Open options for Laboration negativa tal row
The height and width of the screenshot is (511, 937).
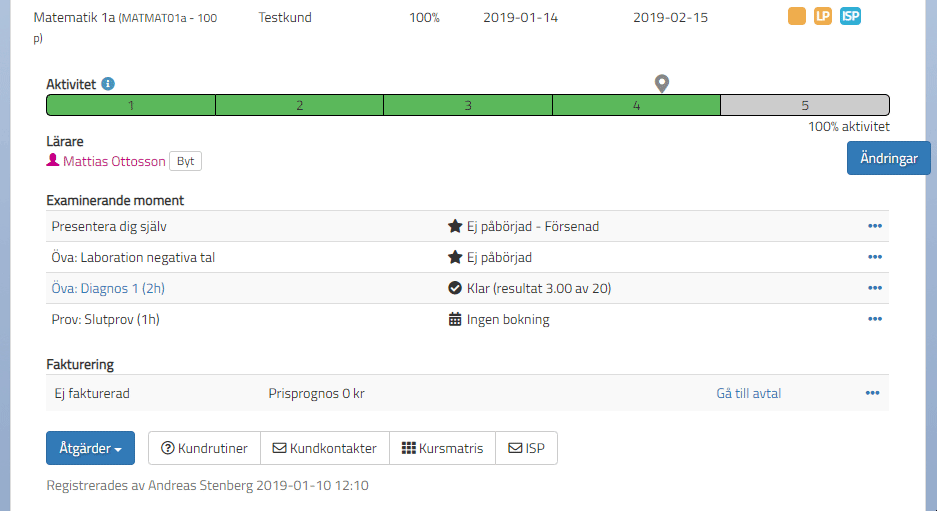875,257
